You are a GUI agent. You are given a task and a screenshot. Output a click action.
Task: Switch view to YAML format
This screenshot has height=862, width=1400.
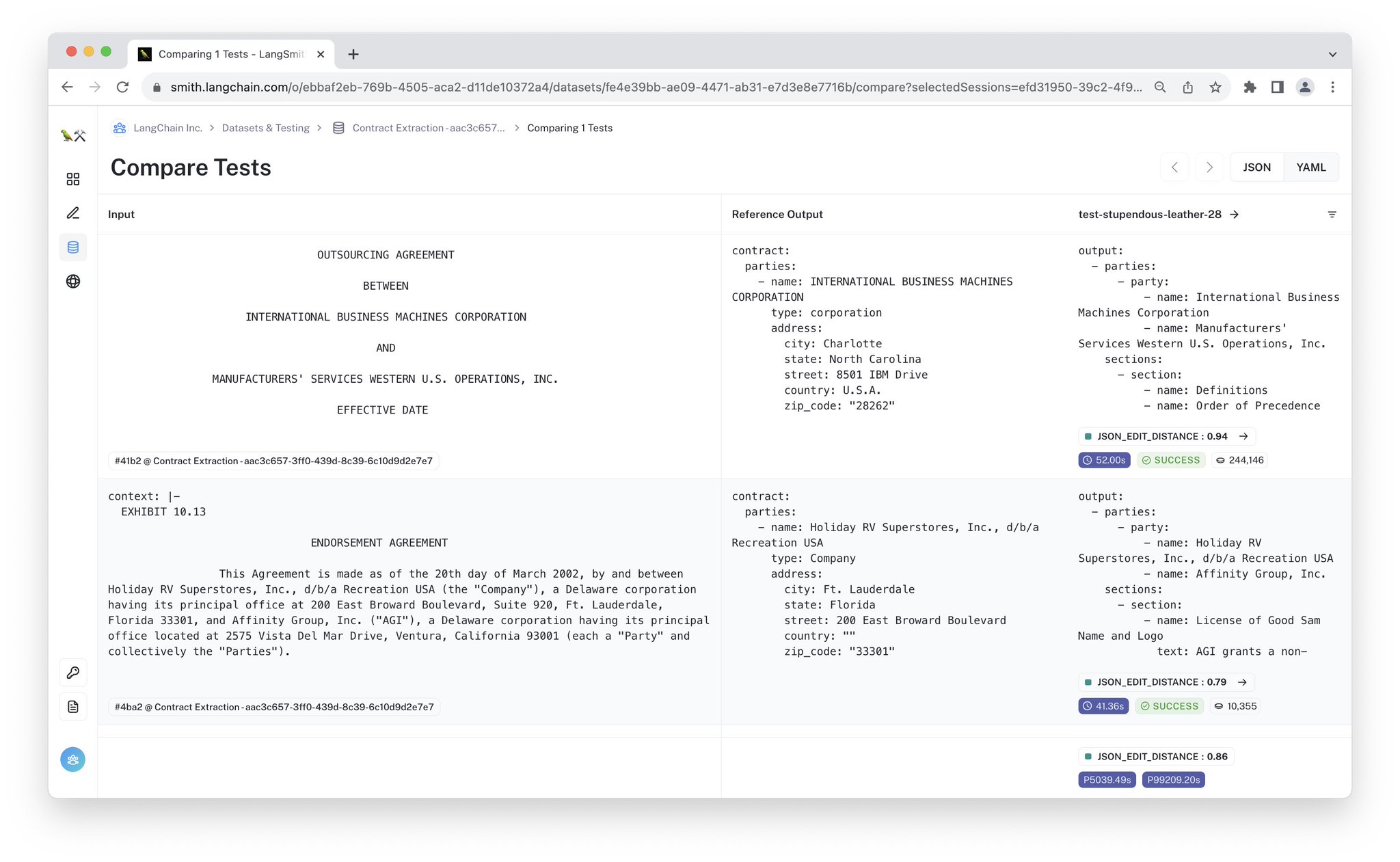tap(1311, 167)
